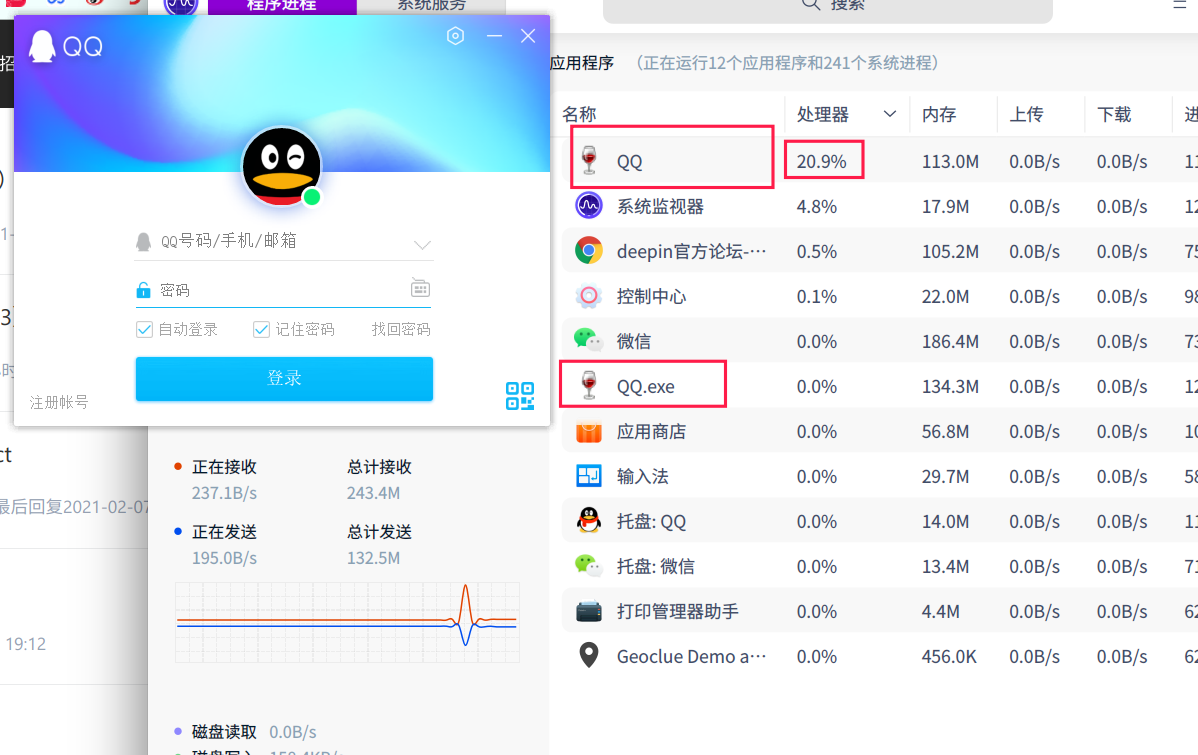The image size is (1198, 755).
Task: Click the 系统监视器 process name
Action: (661, 206)
